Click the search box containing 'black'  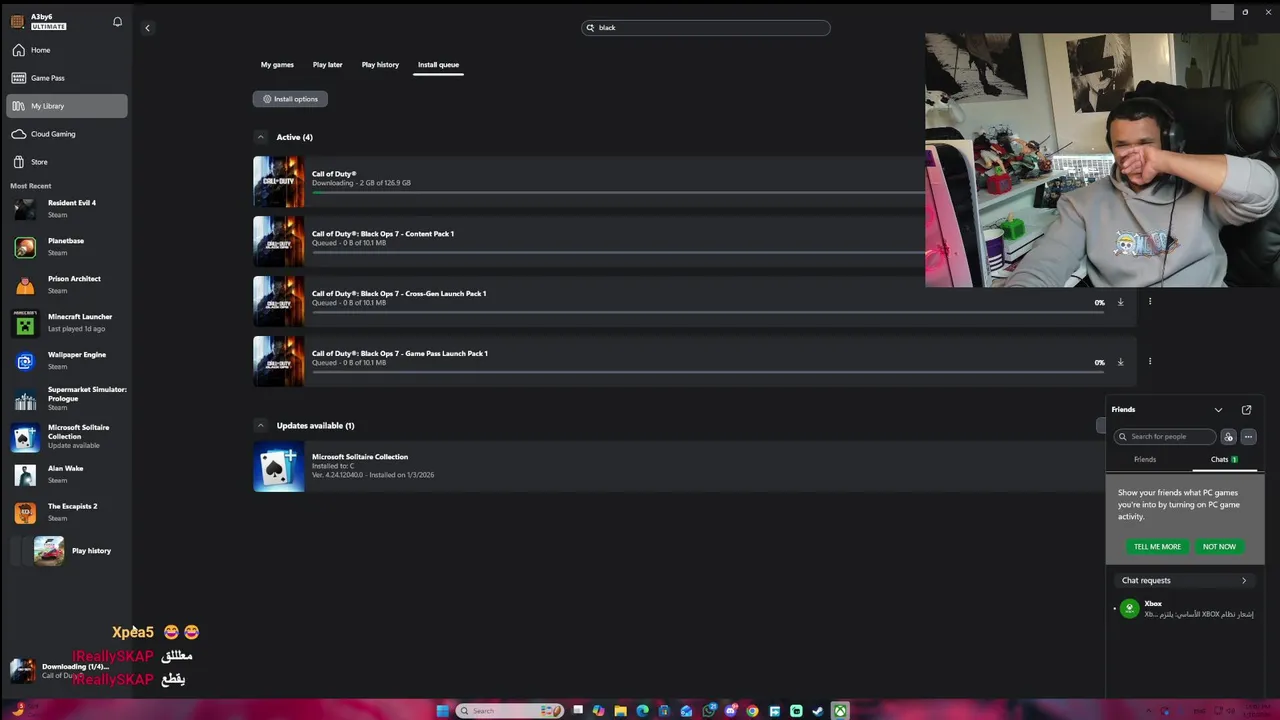pos(706,28)
